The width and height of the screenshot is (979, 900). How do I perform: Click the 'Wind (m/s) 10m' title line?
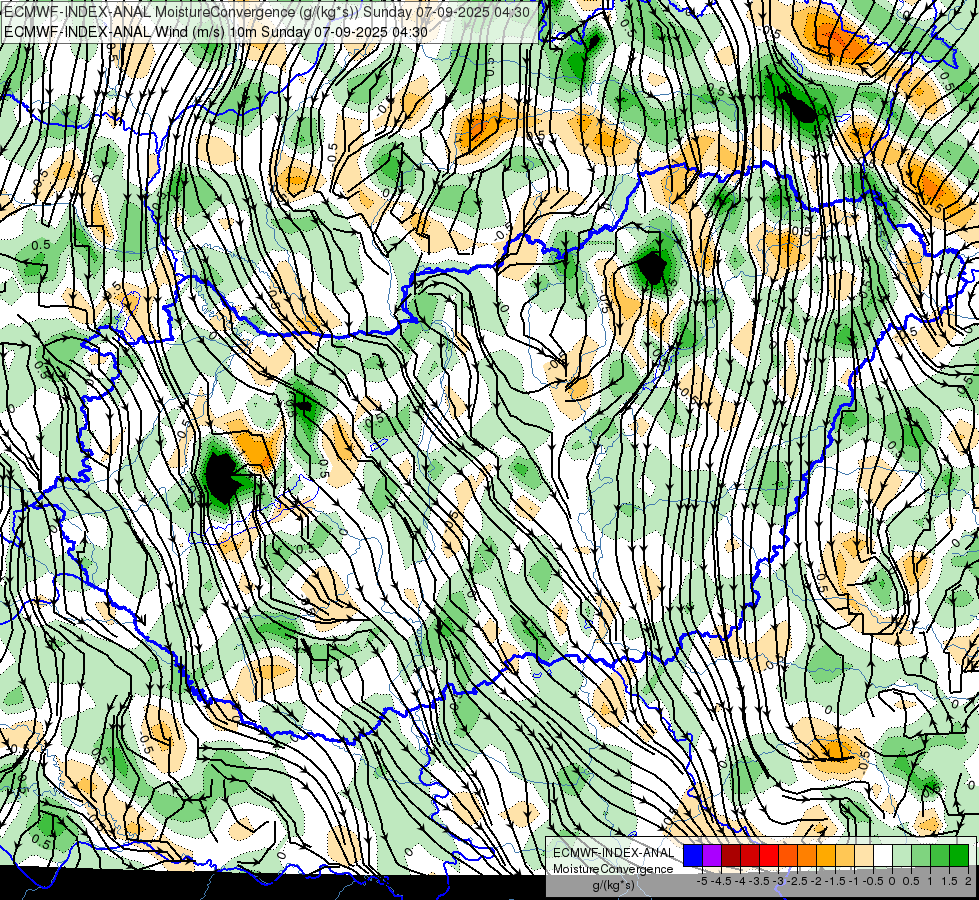[x=216, y=32]
